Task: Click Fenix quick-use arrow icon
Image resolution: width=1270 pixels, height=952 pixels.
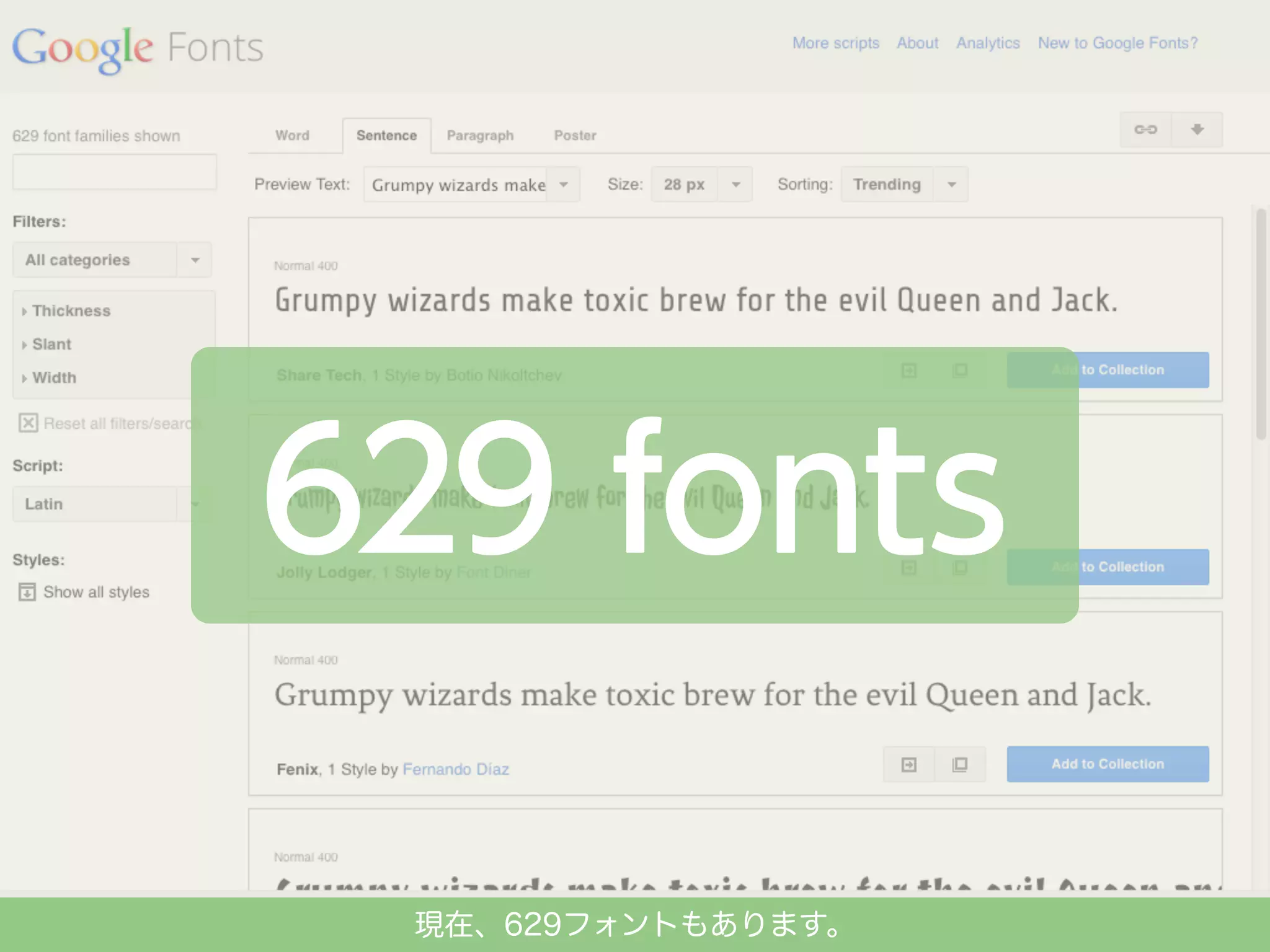Action: (908, 764)
